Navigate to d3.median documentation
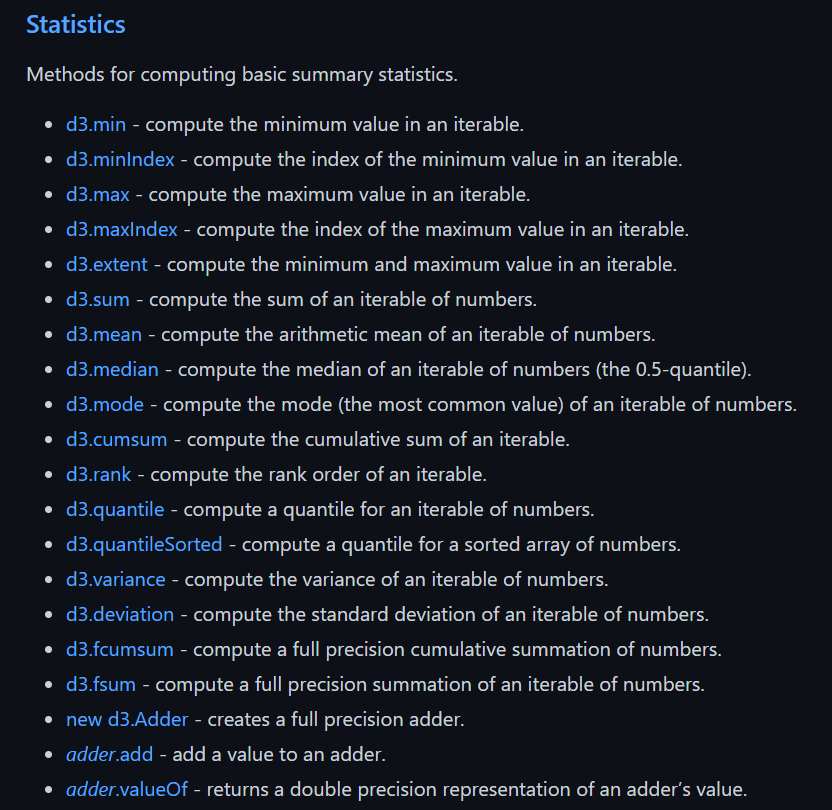This screenshot has width=832, height=810. [x=112, y=370]
